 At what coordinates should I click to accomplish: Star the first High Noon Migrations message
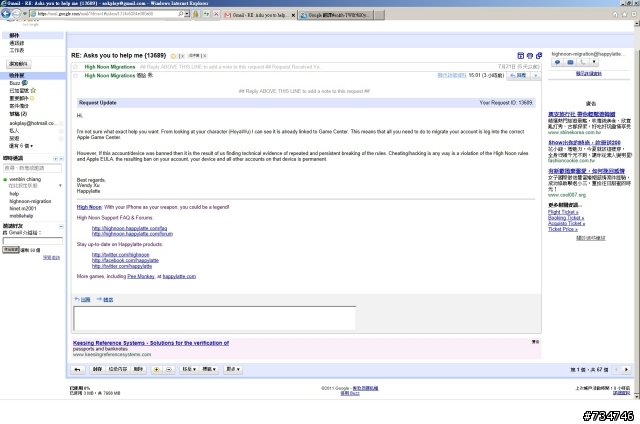click(76, 67)
